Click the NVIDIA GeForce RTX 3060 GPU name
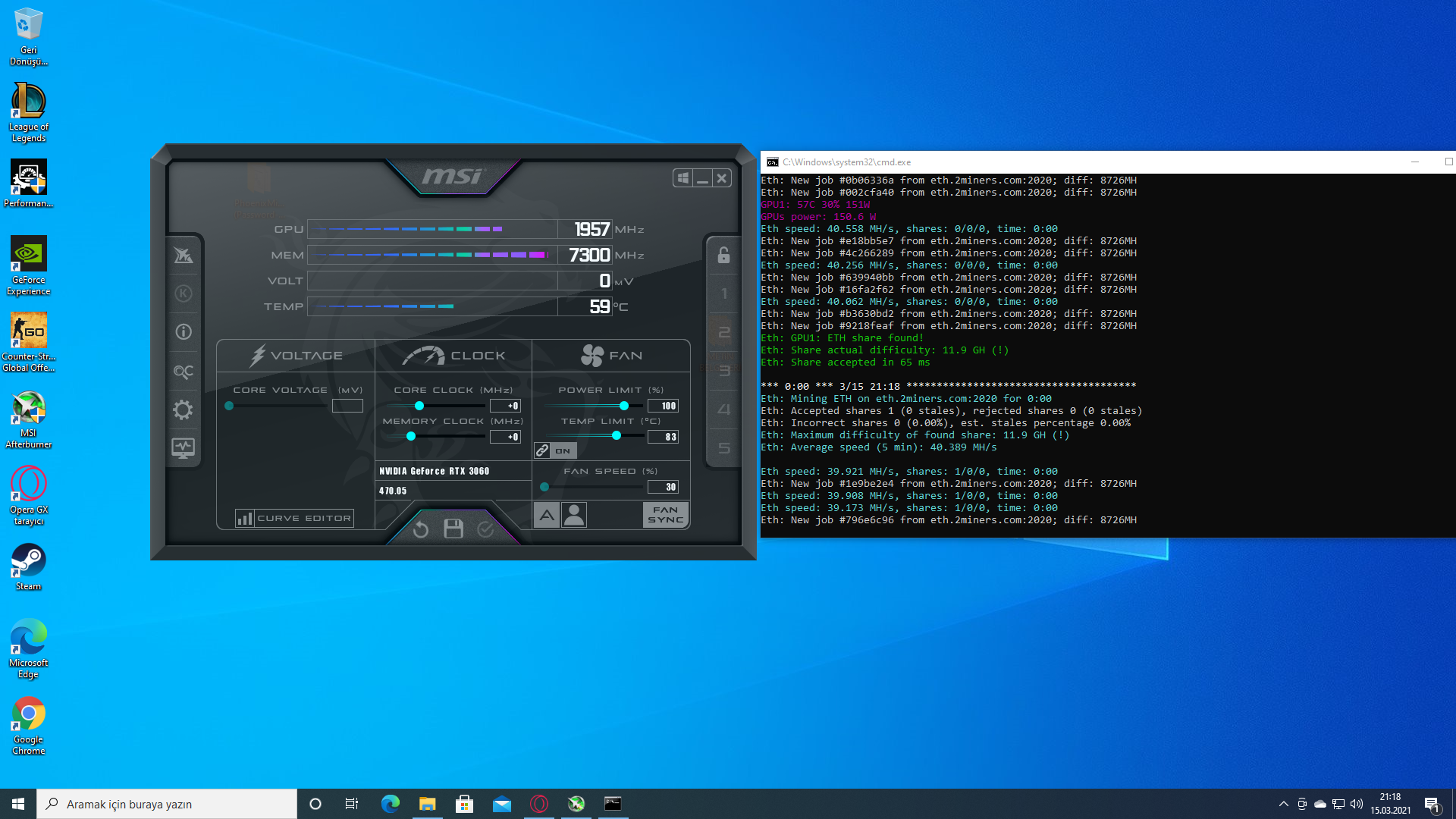Screen dimensions: 1456x819 (435, 471)
